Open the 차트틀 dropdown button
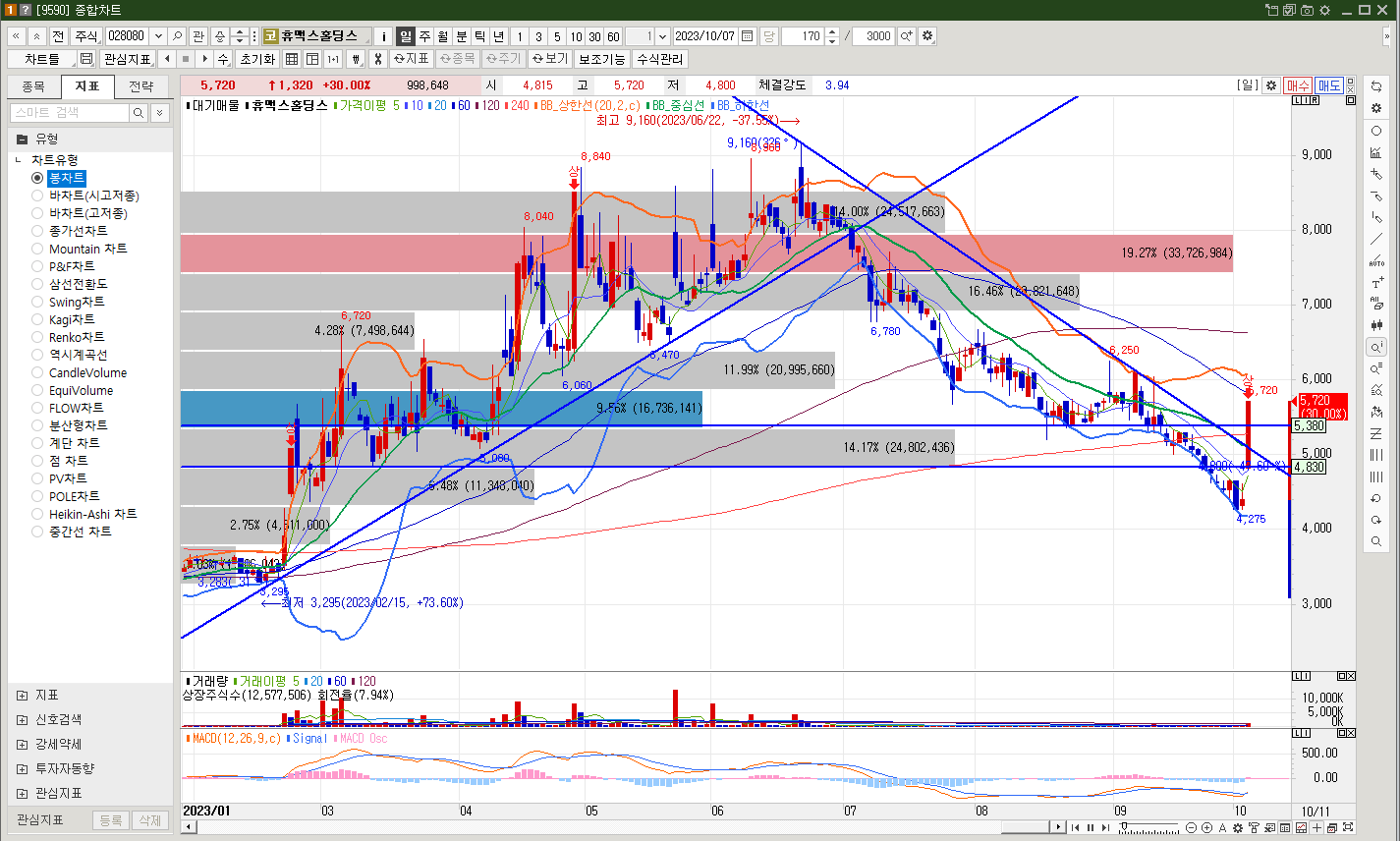Viewport: 1400px width, 841px height. click(42, 59)
